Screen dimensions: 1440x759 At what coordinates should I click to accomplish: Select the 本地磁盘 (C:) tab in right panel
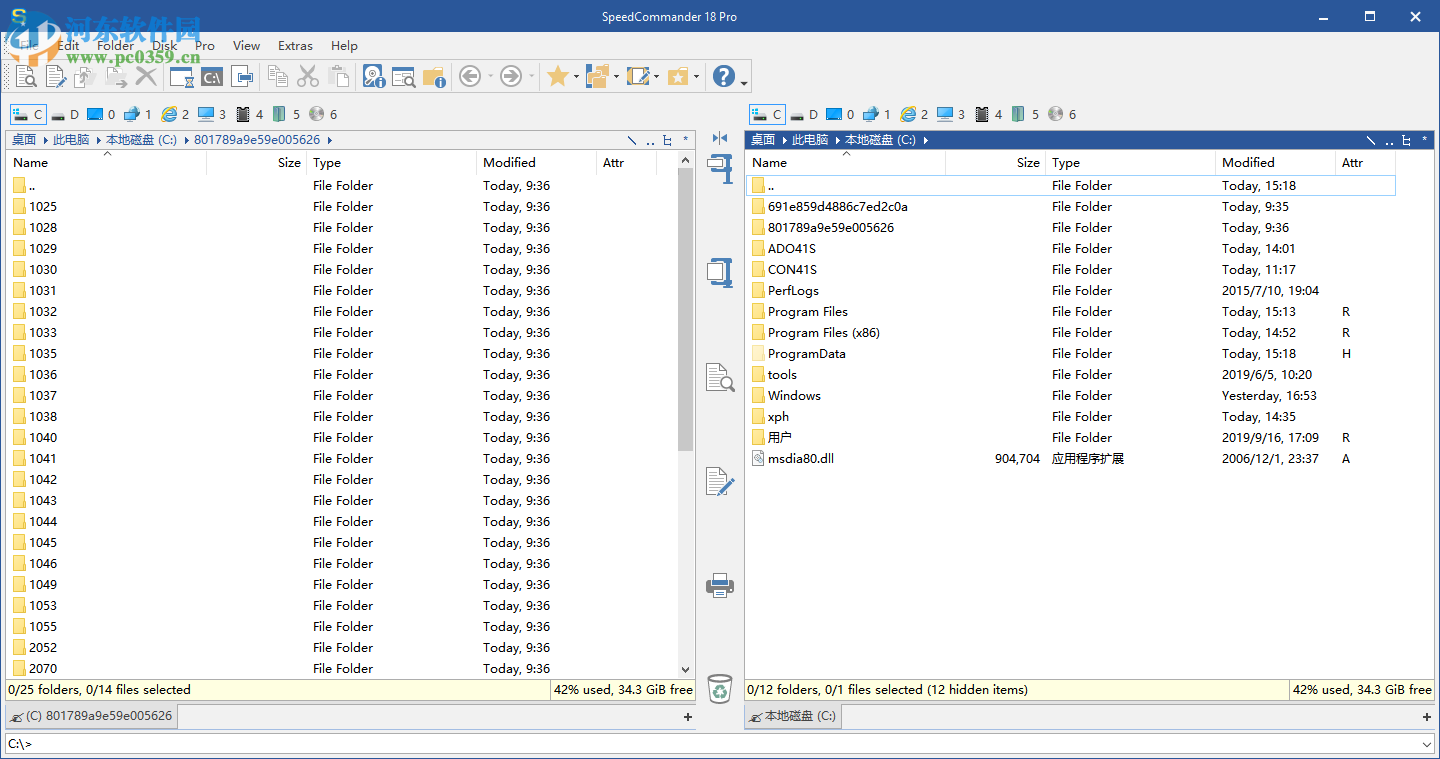[792, 716]
